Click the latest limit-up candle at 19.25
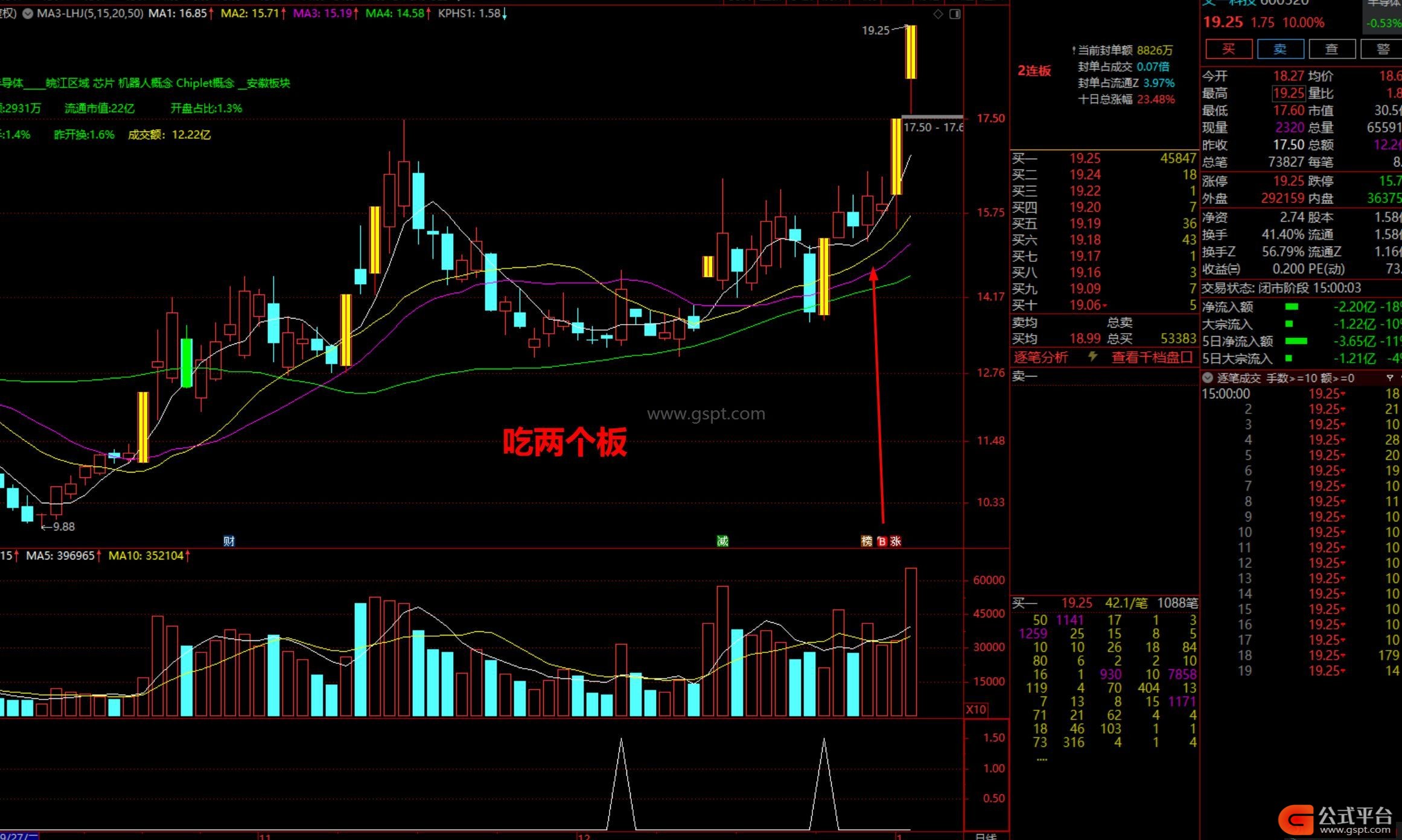This screenshot has width=1402, height=840. [911, 52]
